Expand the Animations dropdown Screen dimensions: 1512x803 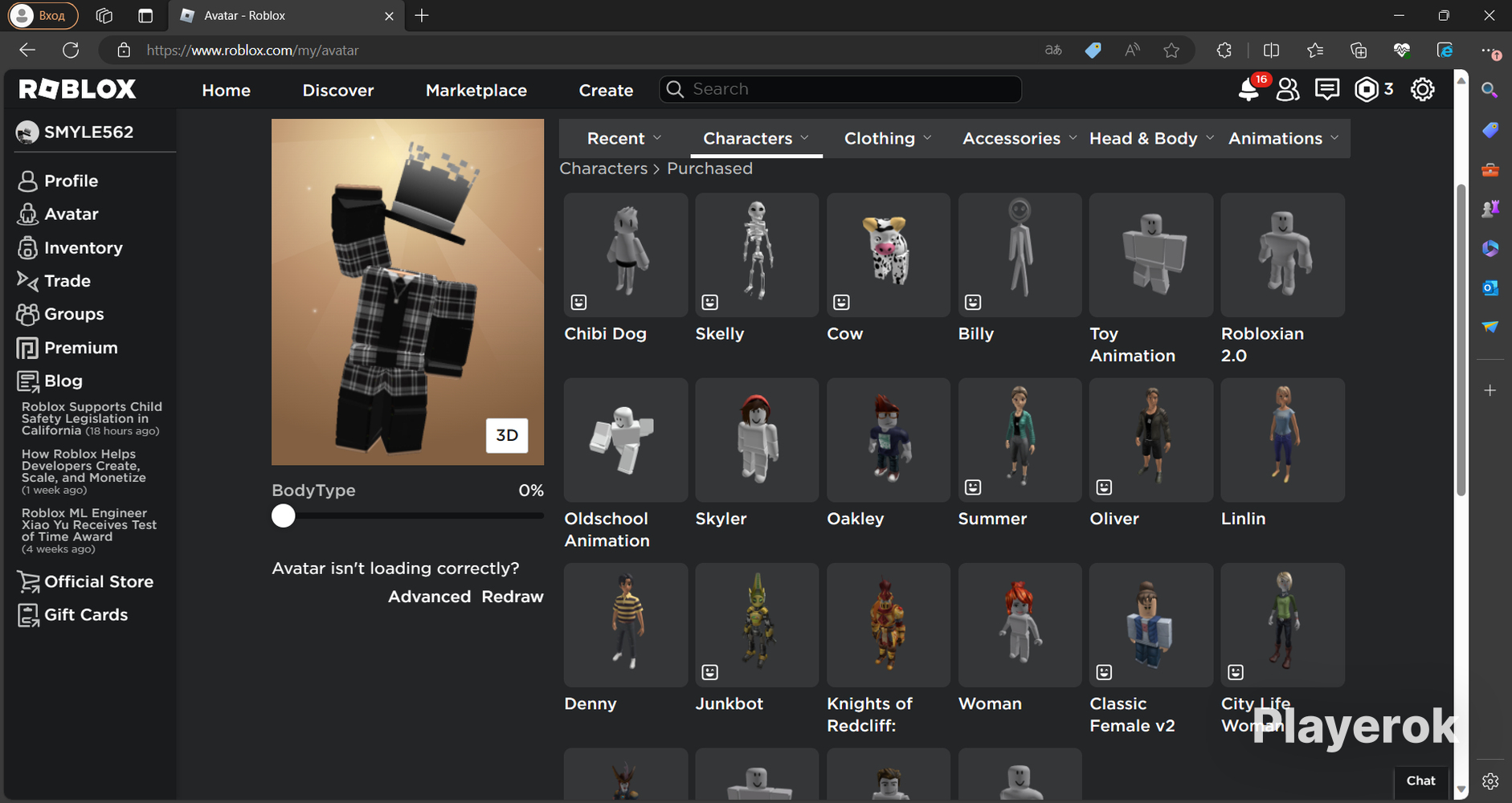click(x=1283, y=138)
